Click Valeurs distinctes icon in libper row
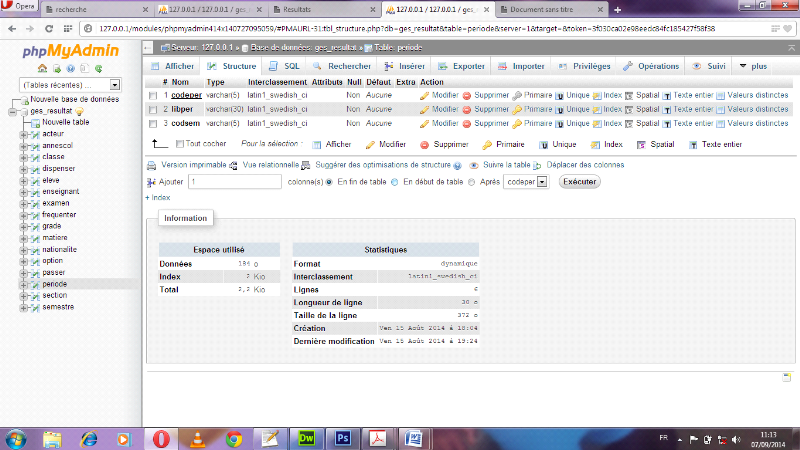Image resolution: width=800 pixels, height=450 pixels. pos(720,110)
